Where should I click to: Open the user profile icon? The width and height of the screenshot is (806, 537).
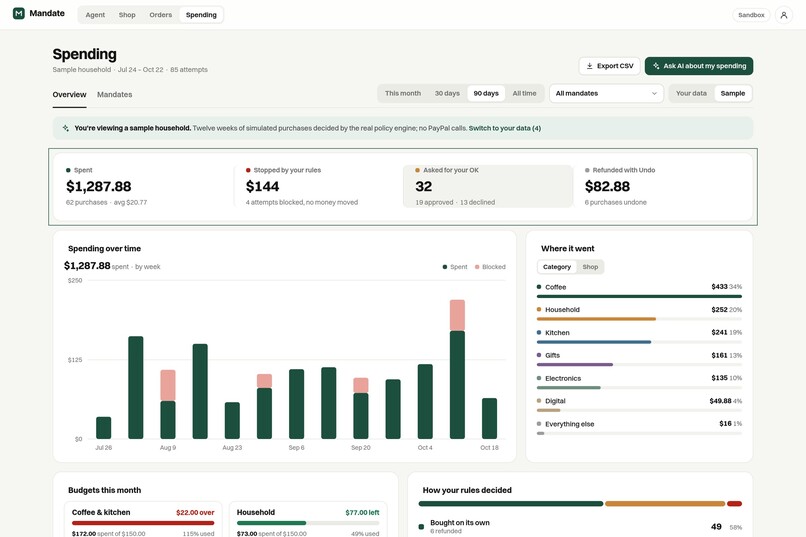pos(783,15)
